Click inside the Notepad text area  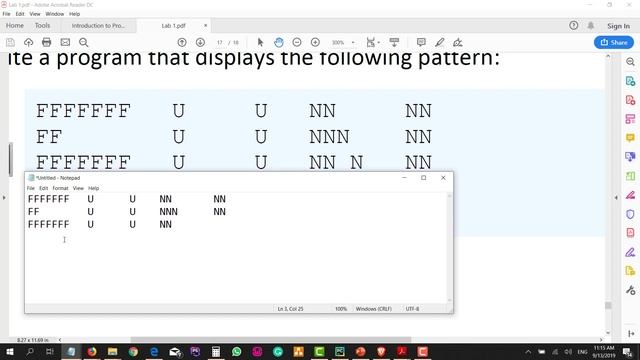coord(236,247)
